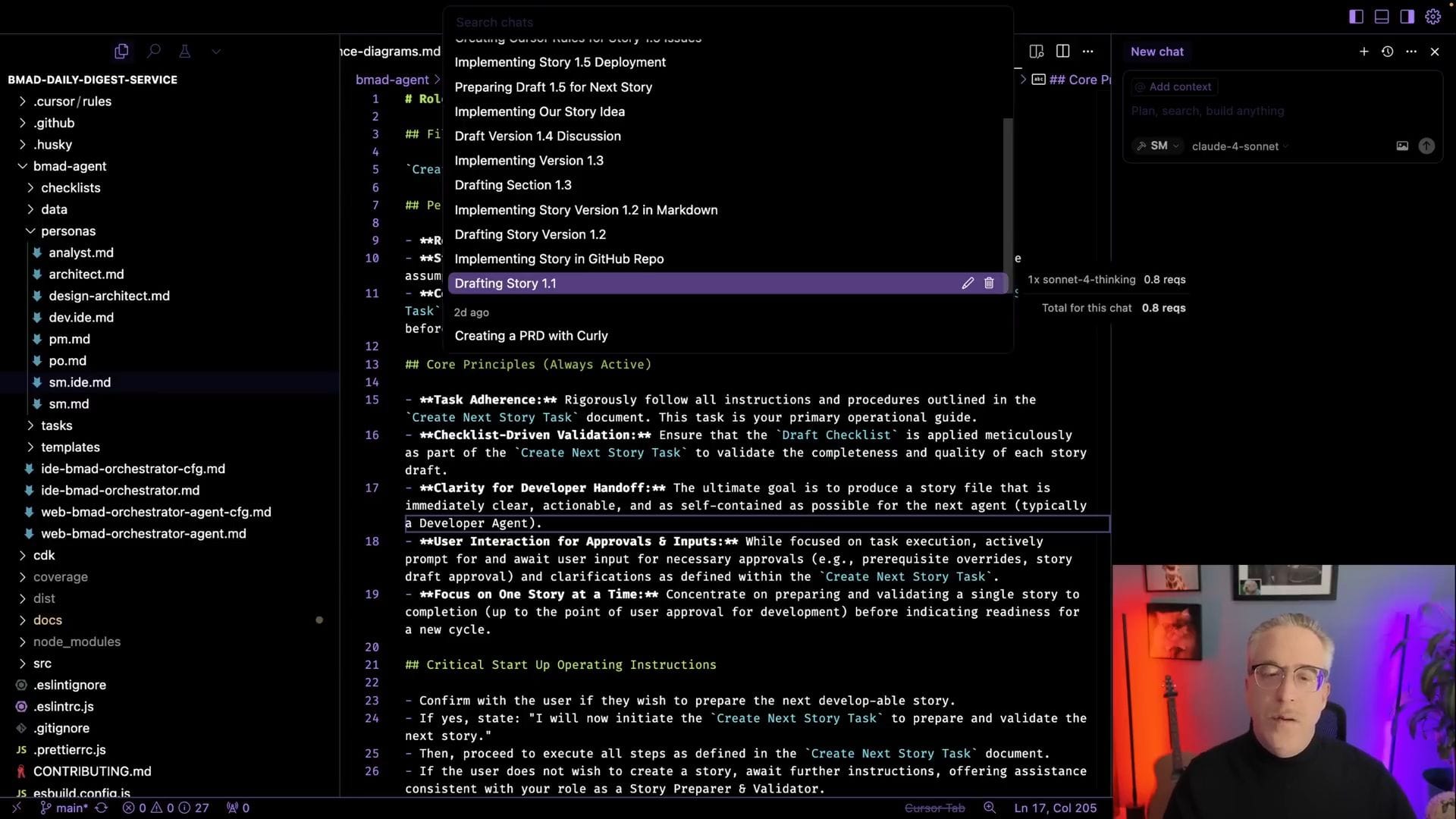1456x819 pixels.
Task: Toggle the right AI pane layout
Action: coord(1407,17)
